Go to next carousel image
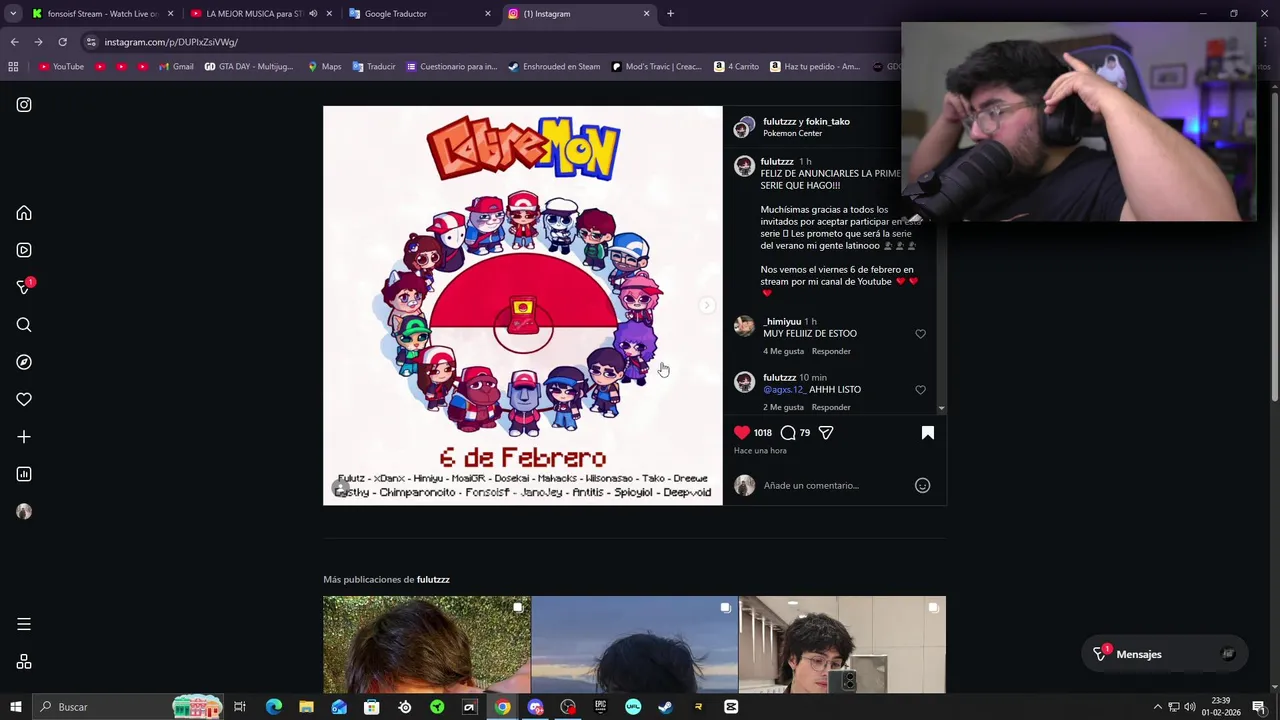Image resolution: width=1280 pixels, height=720 pixels. 706,306
